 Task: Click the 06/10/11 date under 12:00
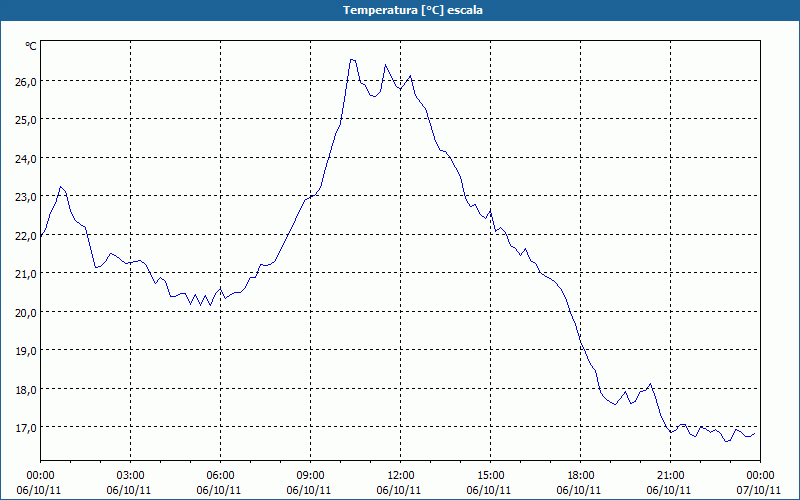pyautogui.click(x=398, y=490)
